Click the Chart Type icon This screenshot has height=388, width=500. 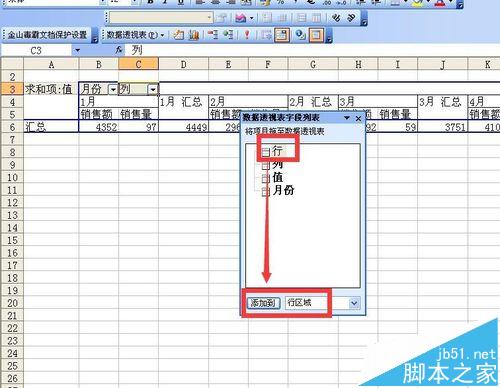tap(241, 17)
